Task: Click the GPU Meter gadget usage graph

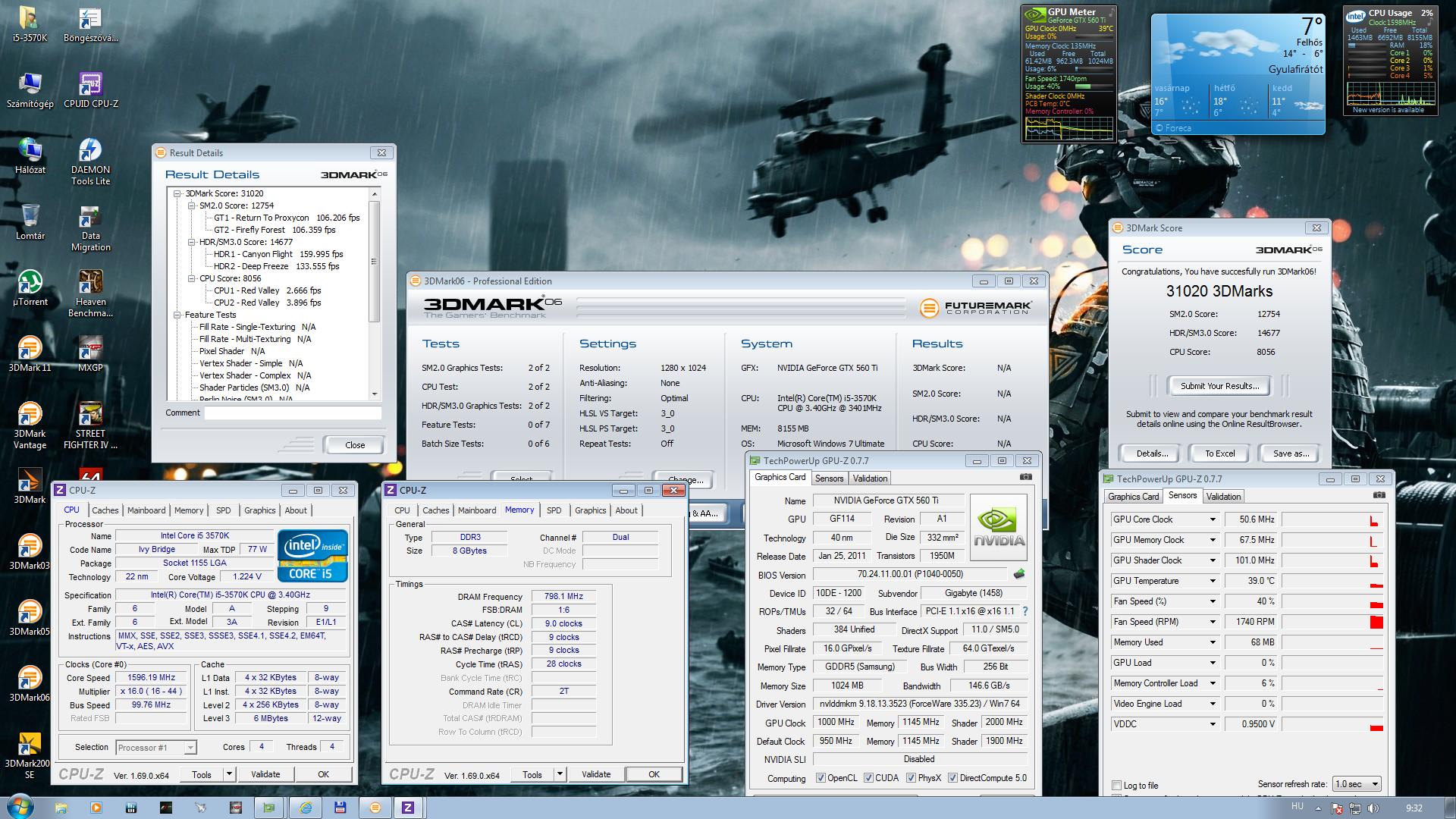Action: point(1068,127)
